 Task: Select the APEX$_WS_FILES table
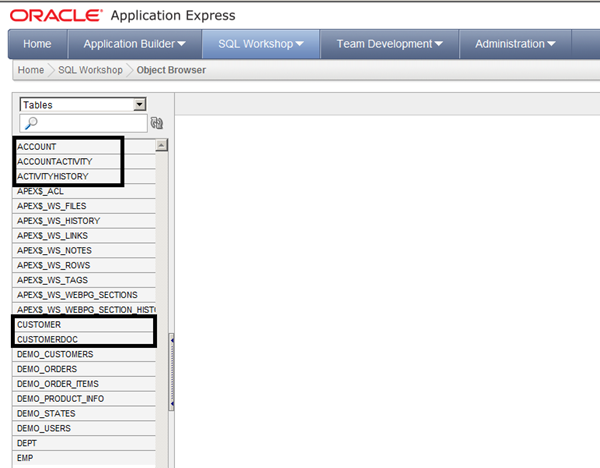click(84, 206)
